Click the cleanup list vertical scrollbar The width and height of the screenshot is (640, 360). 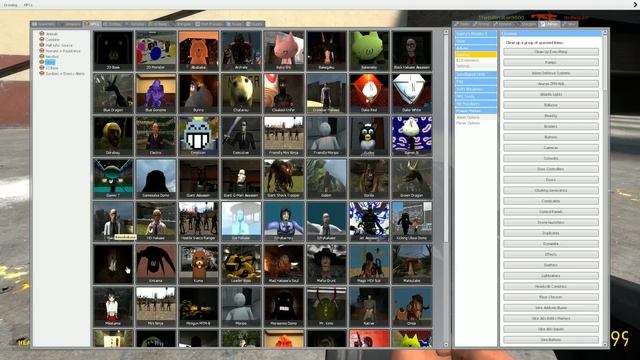604,63
